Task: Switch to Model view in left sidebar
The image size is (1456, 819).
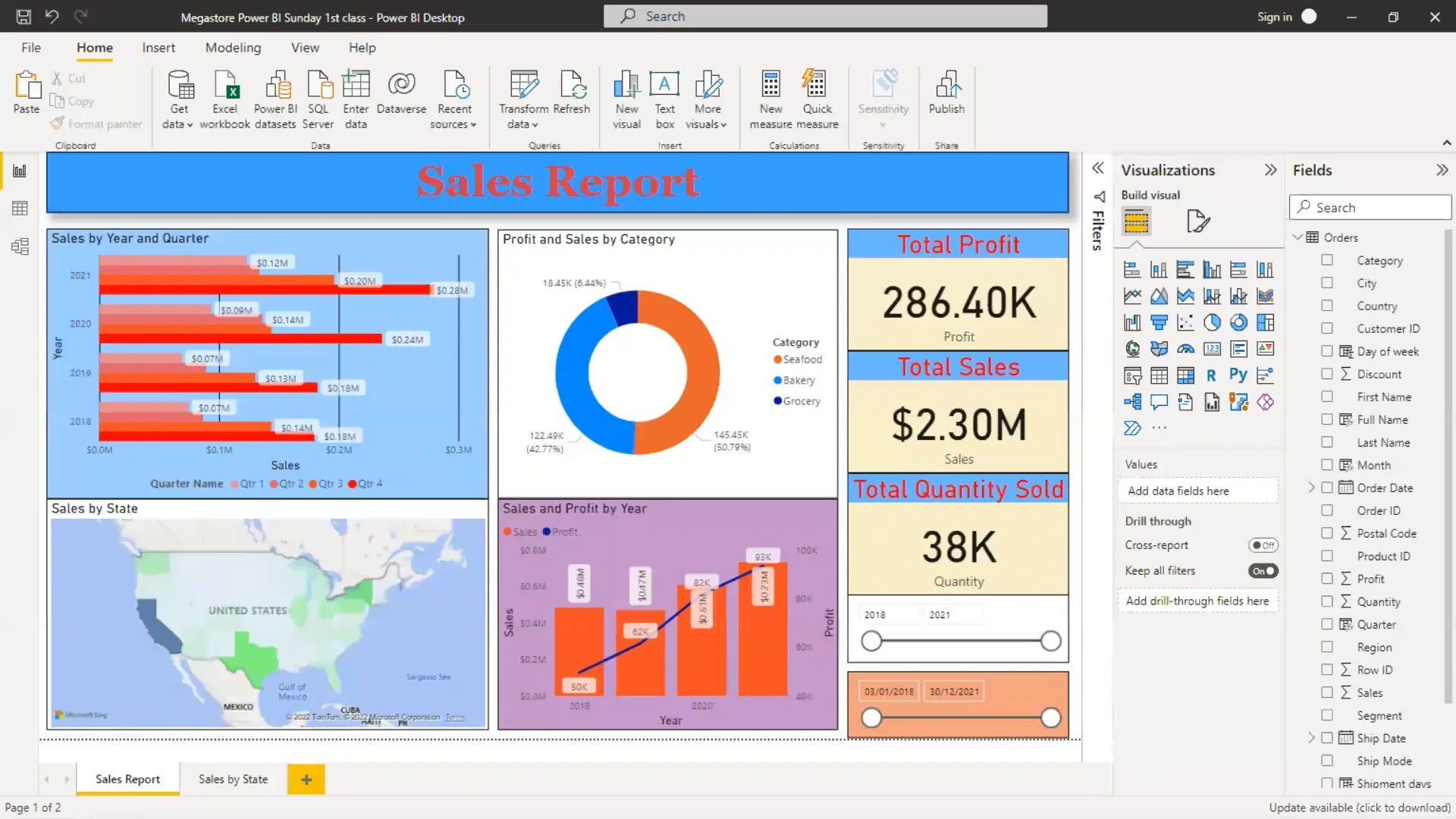Action: coord(20,246)
